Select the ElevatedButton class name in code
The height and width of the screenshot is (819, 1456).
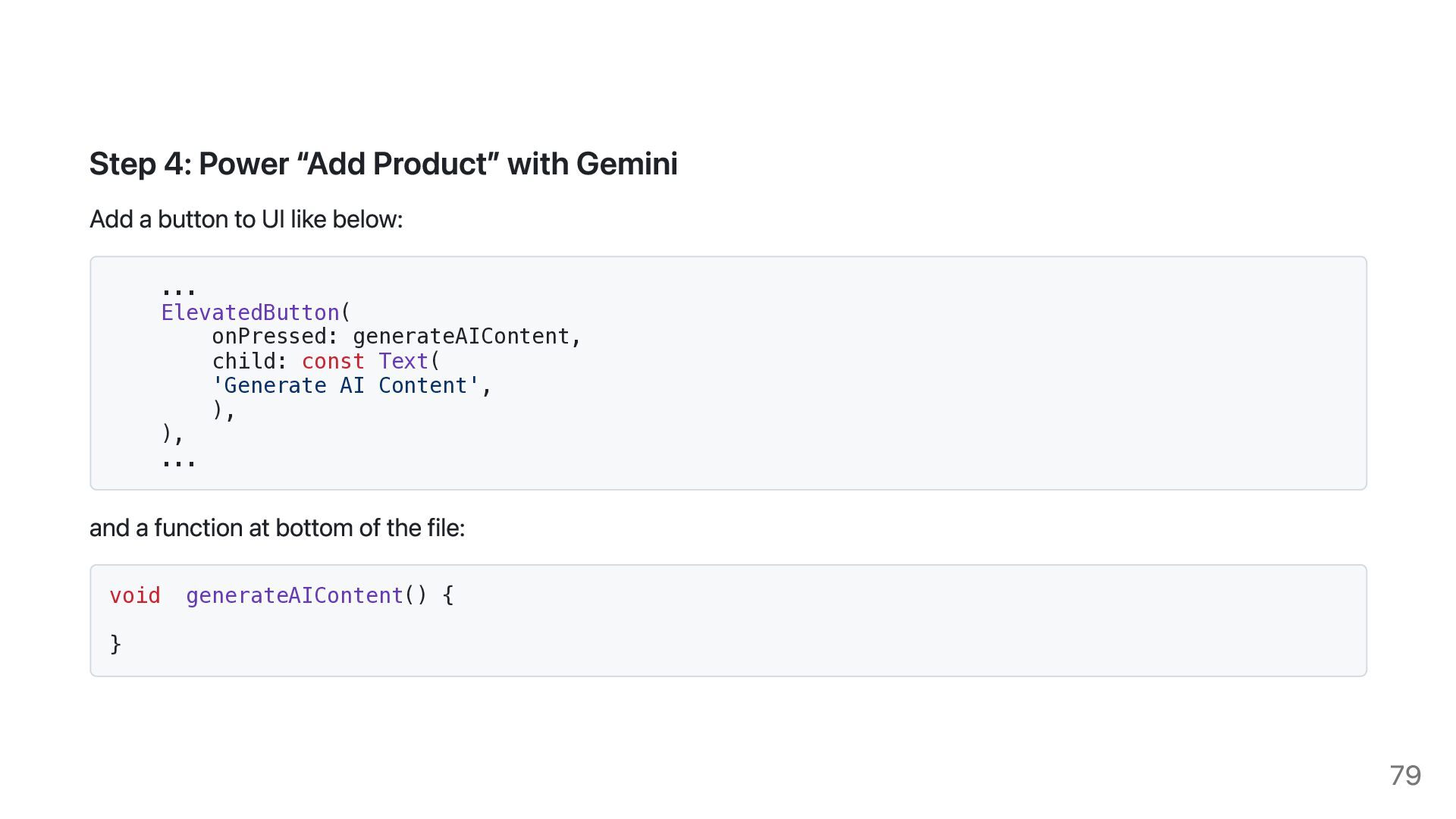[x=250, y=312]
